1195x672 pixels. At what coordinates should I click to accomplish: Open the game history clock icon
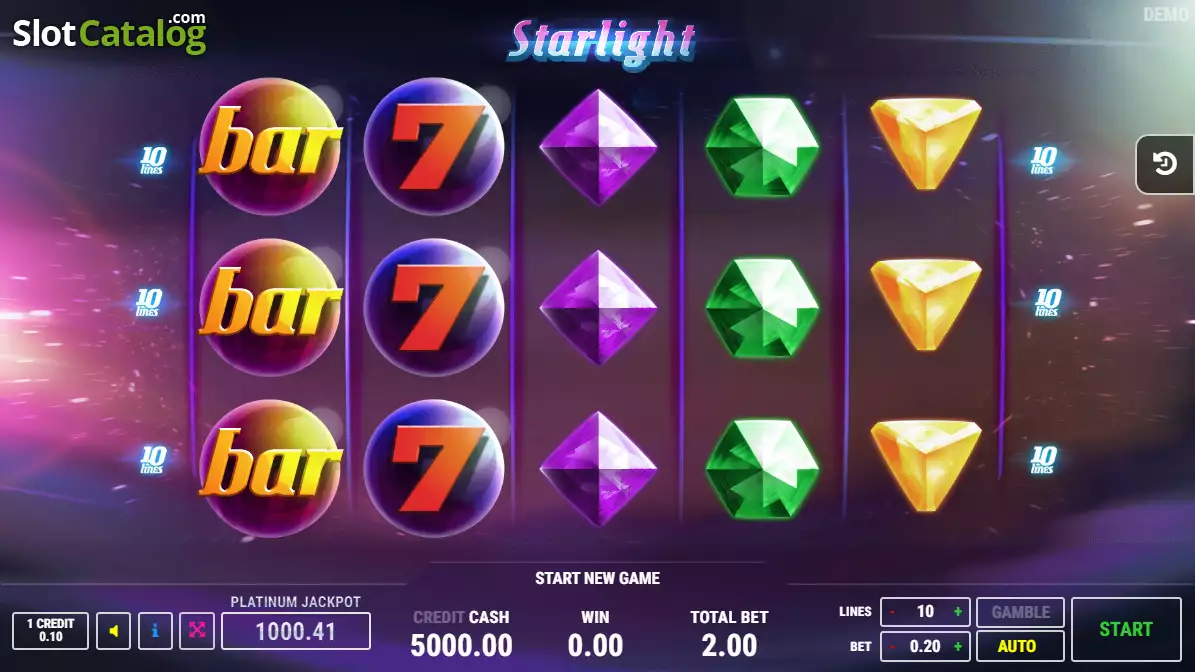[1164, 164]
